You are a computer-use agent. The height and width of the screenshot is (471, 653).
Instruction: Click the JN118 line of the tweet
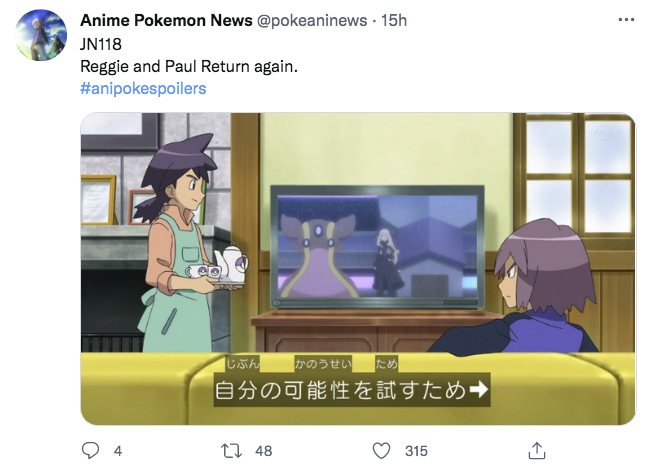point(101,44)
